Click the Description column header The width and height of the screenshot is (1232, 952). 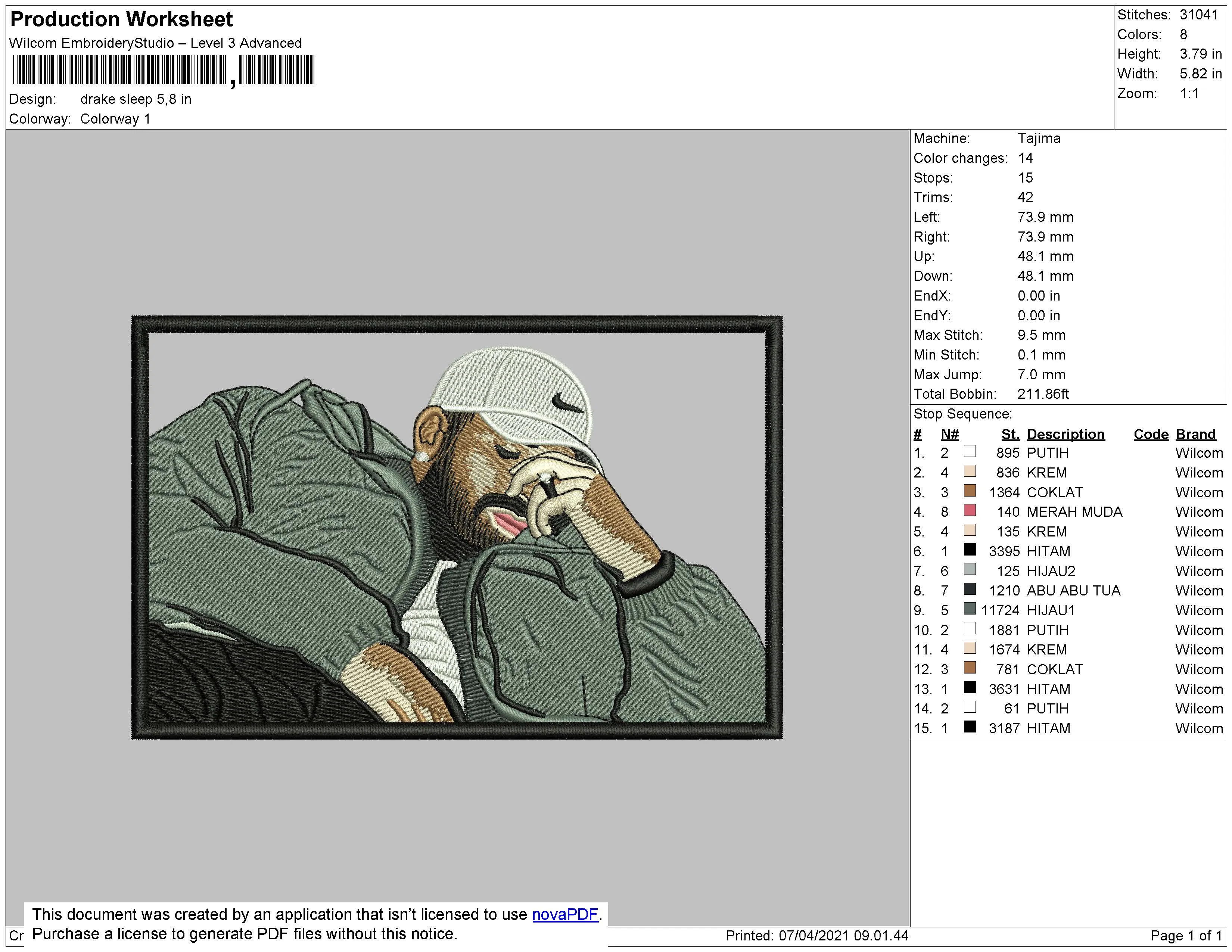click(x=1065, y=434)
